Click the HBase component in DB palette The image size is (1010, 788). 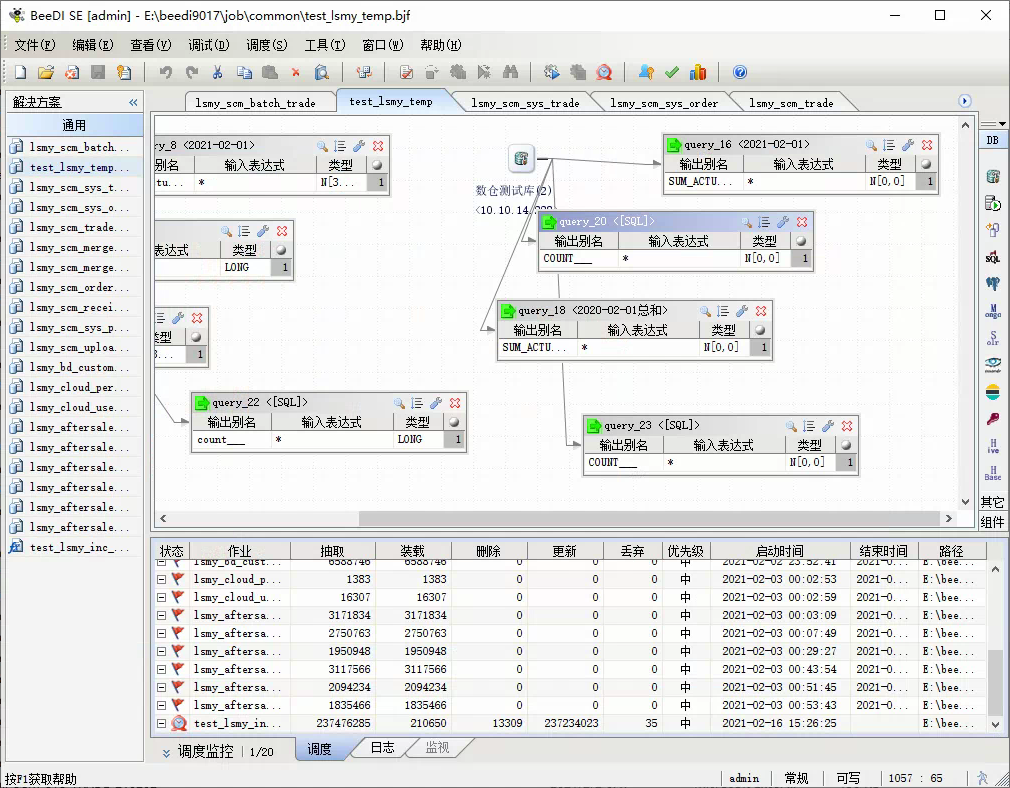[993, 473]
